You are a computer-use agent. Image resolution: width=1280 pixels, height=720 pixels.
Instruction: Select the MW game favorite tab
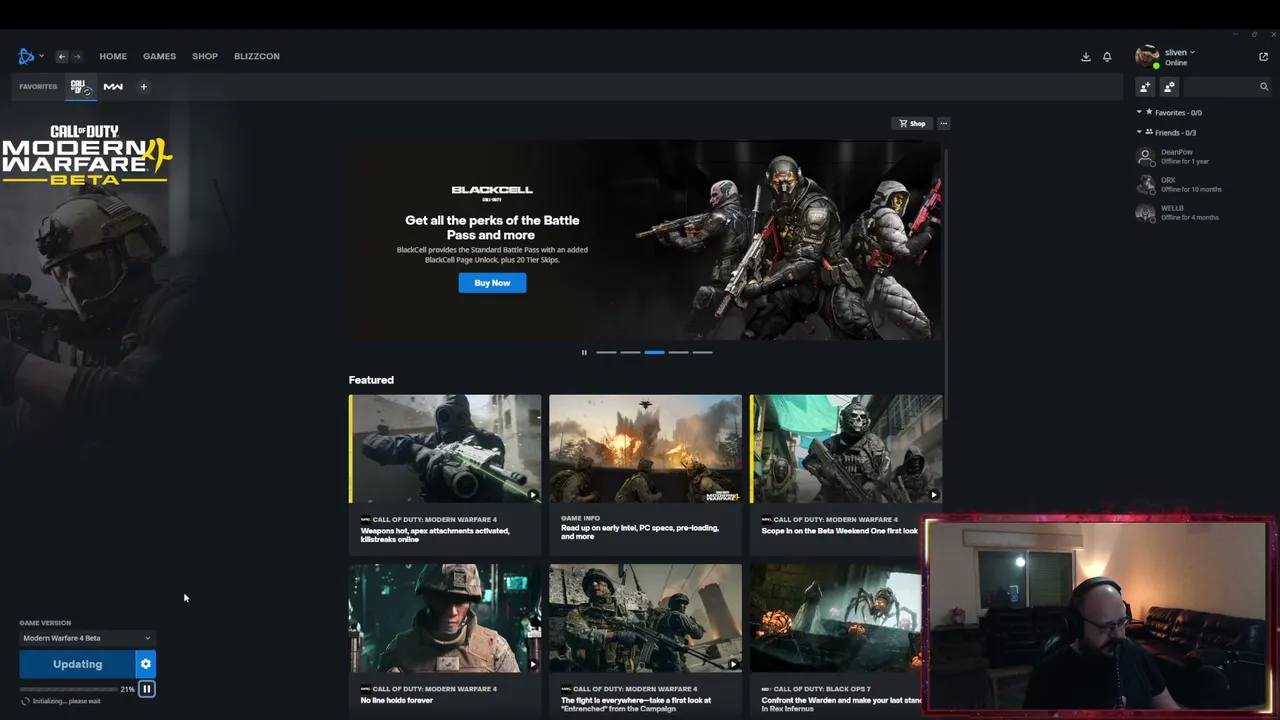pos(113,87)
